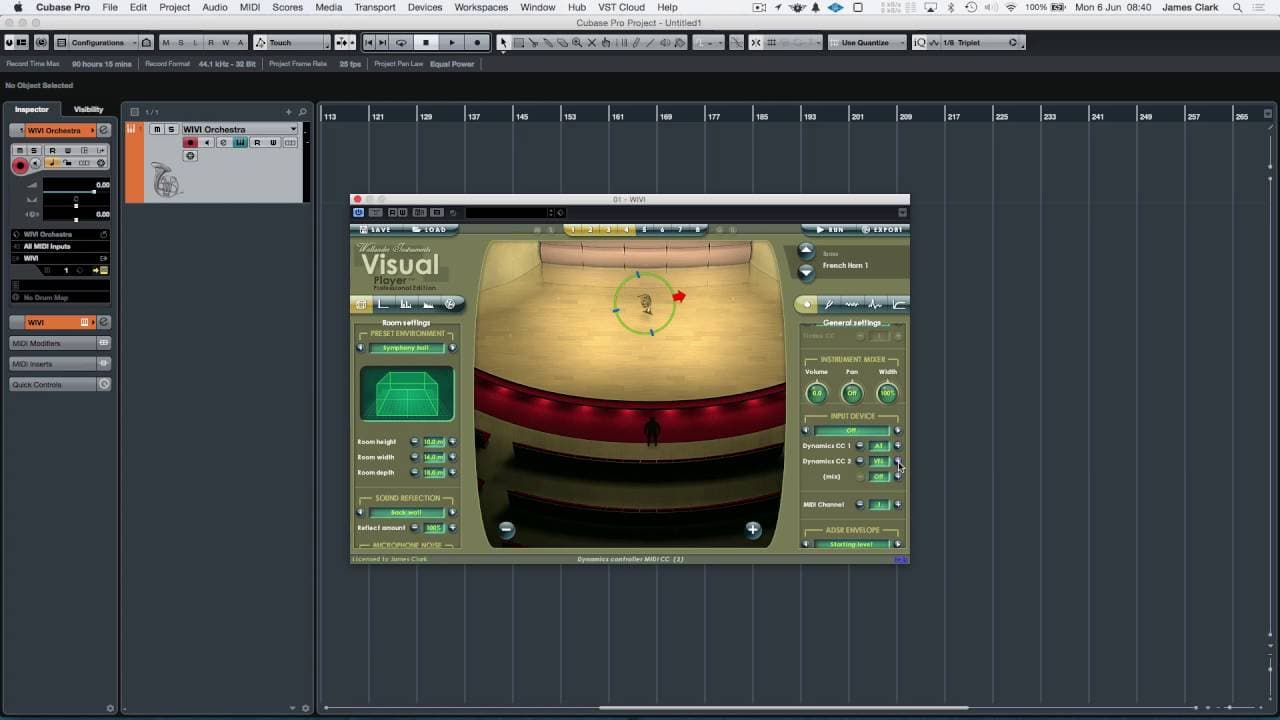This screenshot has width=1280, height=720.
Task: Toggle Write Automation on WIVI Orchestra track row
Action: 273,143
